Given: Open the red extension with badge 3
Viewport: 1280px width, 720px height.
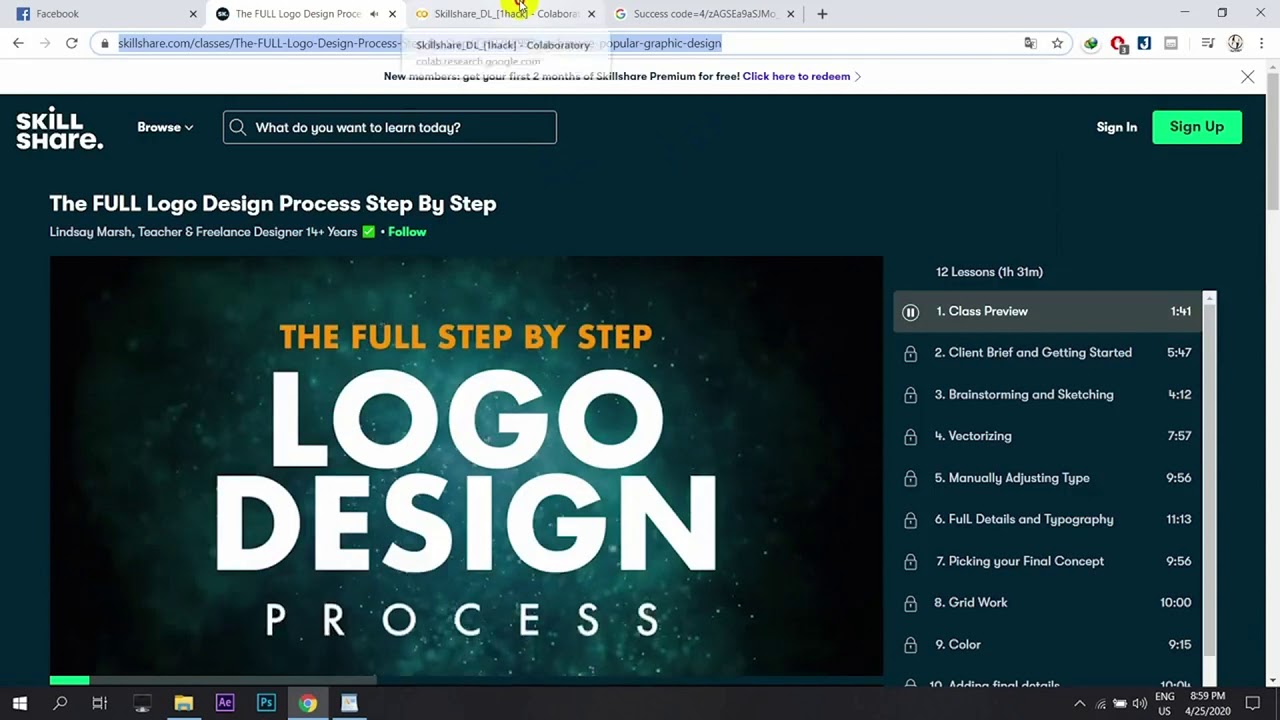Looking at the screenshot, I should point(1119,44).
